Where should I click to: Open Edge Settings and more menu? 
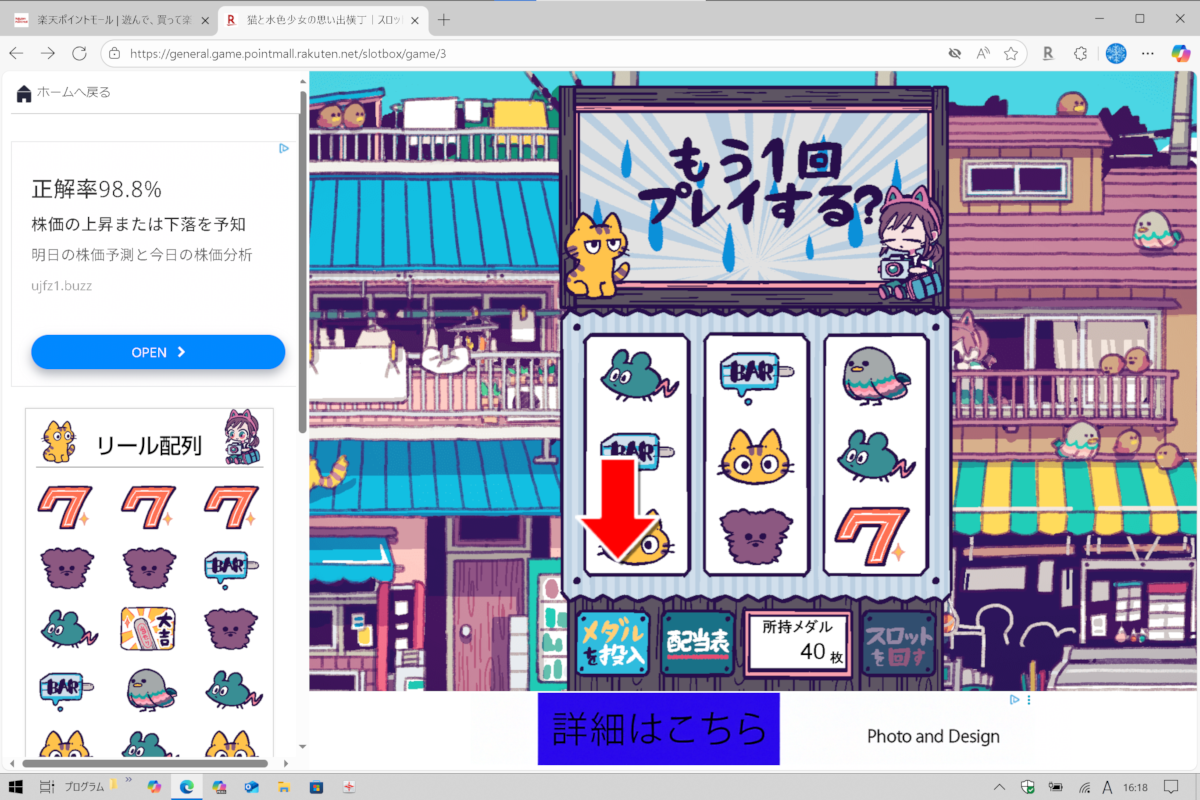coord(1148,54)
